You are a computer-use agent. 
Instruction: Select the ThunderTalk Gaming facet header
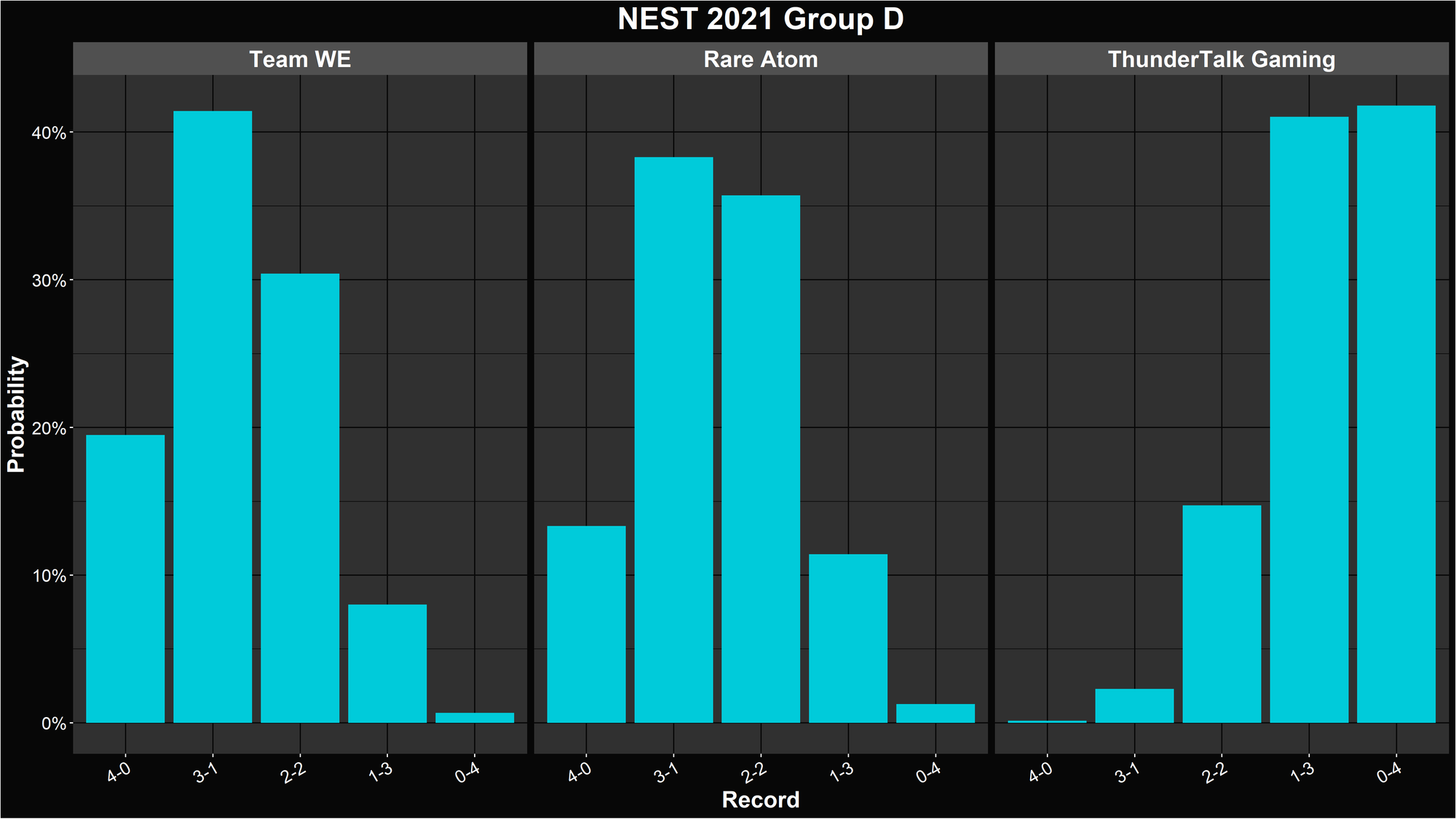point(1222,59)
